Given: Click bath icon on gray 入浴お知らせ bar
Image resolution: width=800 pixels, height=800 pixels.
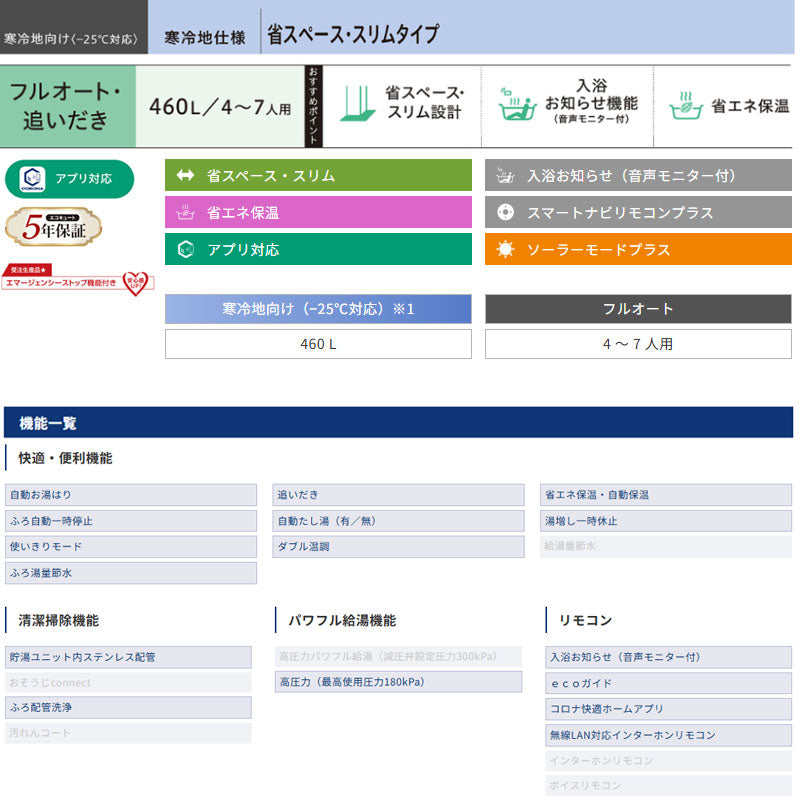Looking at the screenshot, I should 505,175.
